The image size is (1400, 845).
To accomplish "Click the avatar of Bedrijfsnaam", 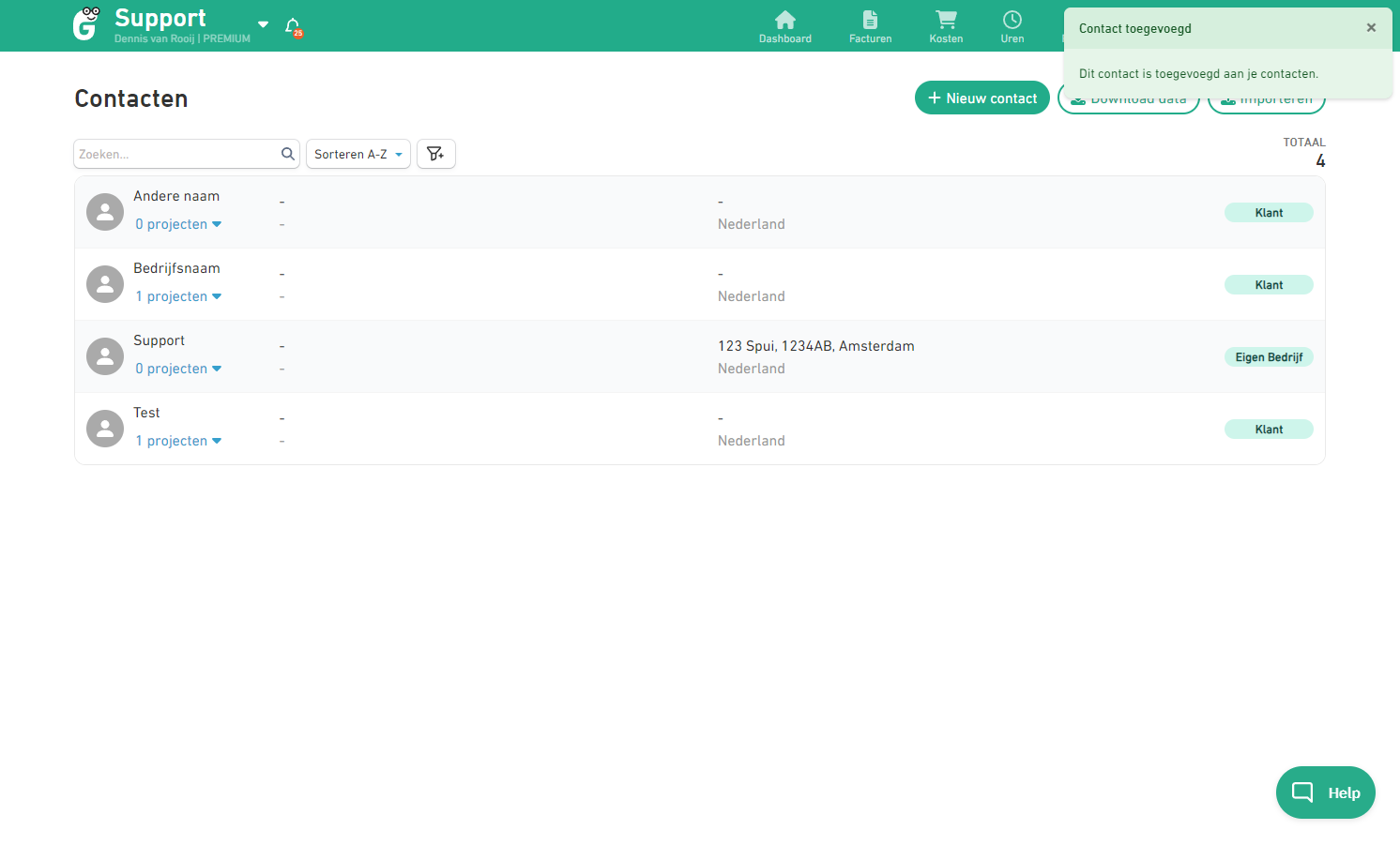I will coord(105,284).
